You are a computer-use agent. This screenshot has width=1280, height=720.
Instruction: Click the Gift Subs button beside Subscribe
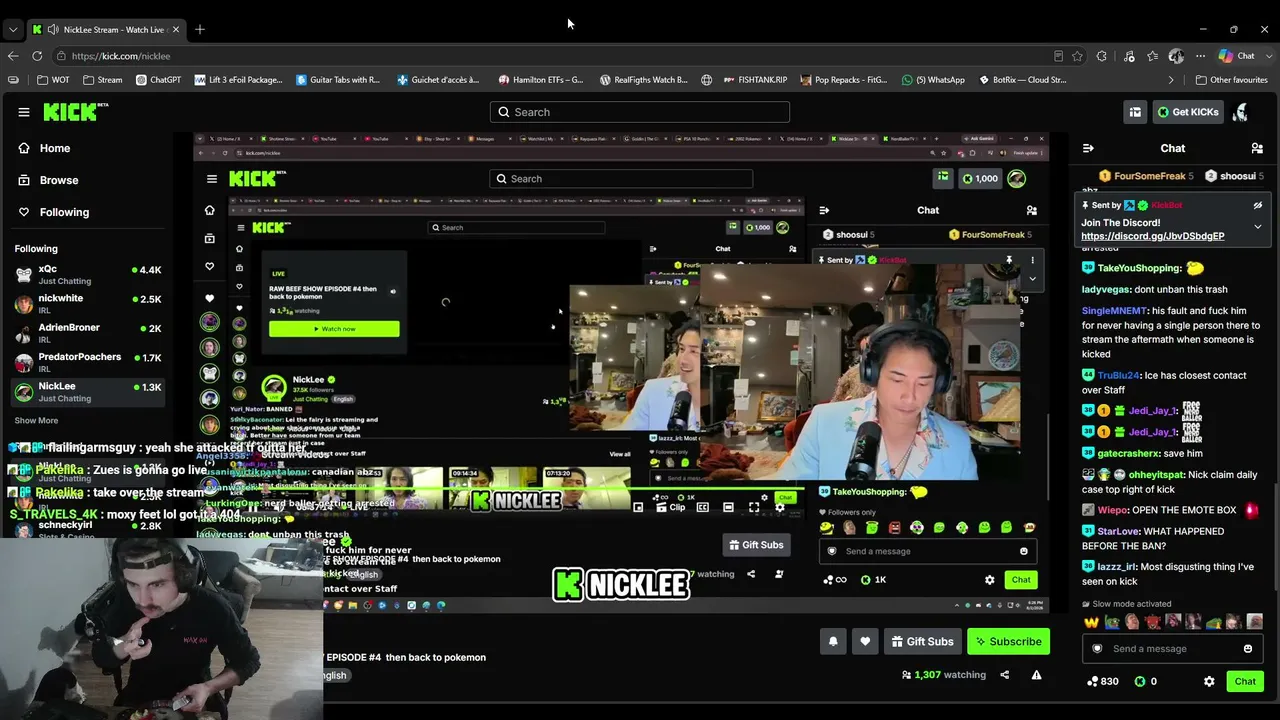(x=922, y=641)
